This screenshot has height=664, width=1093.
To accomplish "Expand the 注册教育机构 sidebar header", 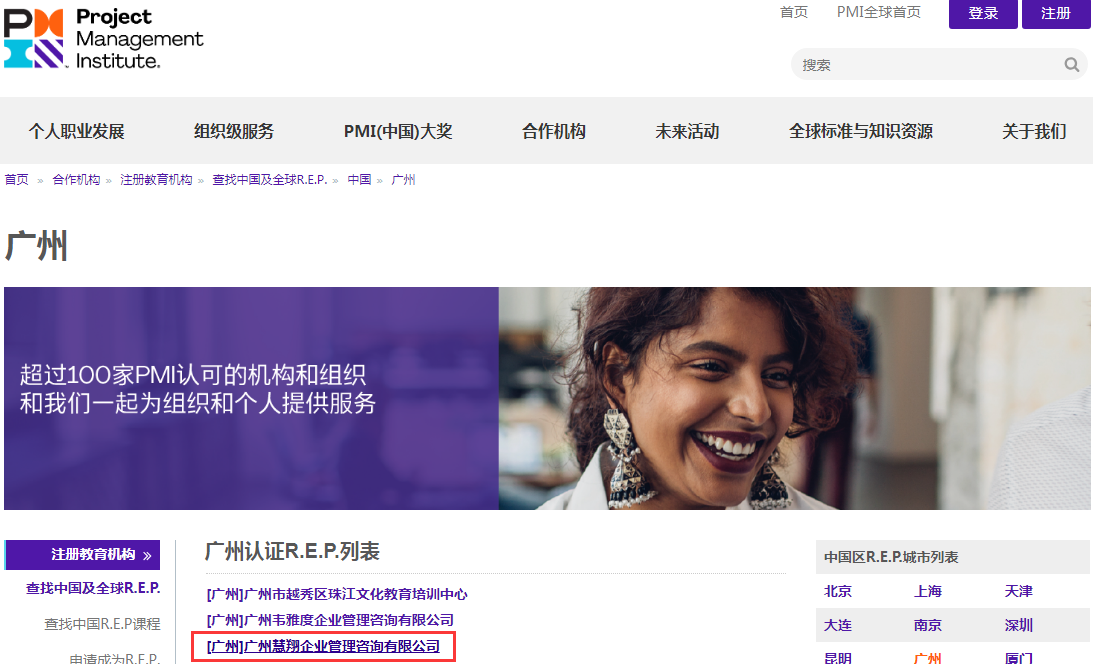I will (82, 555).
